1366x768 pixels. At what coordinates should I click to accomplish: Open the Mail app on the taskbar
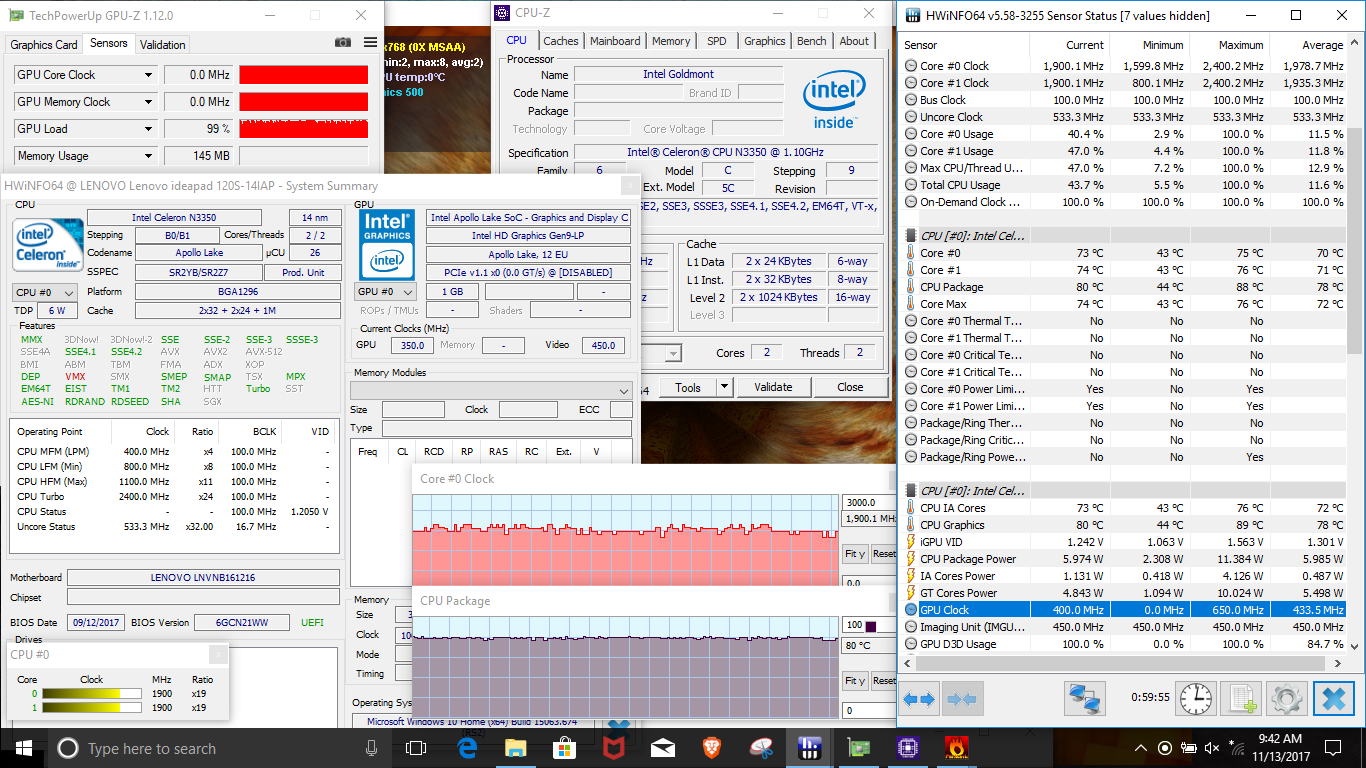pos(662,748)
